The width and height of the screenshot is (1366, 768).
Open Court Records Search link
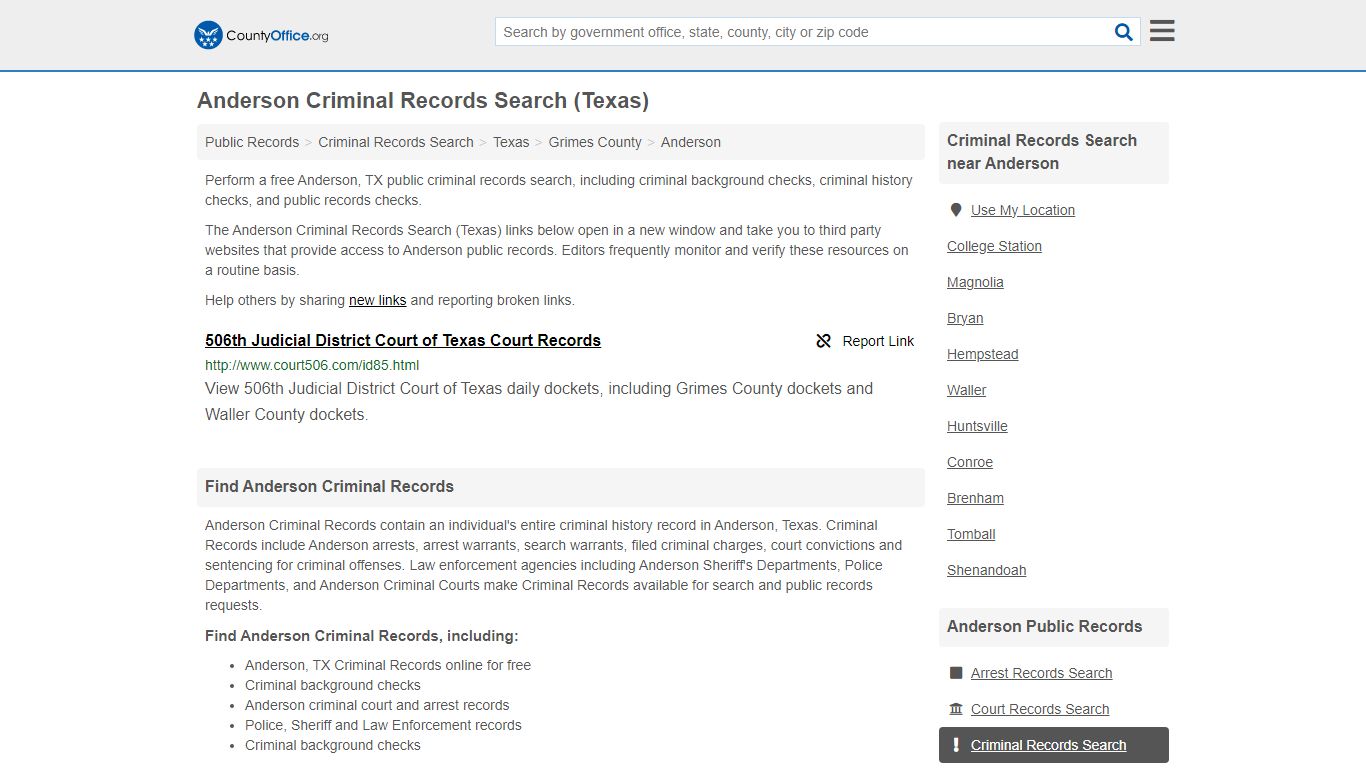(x=1040, y=709)
